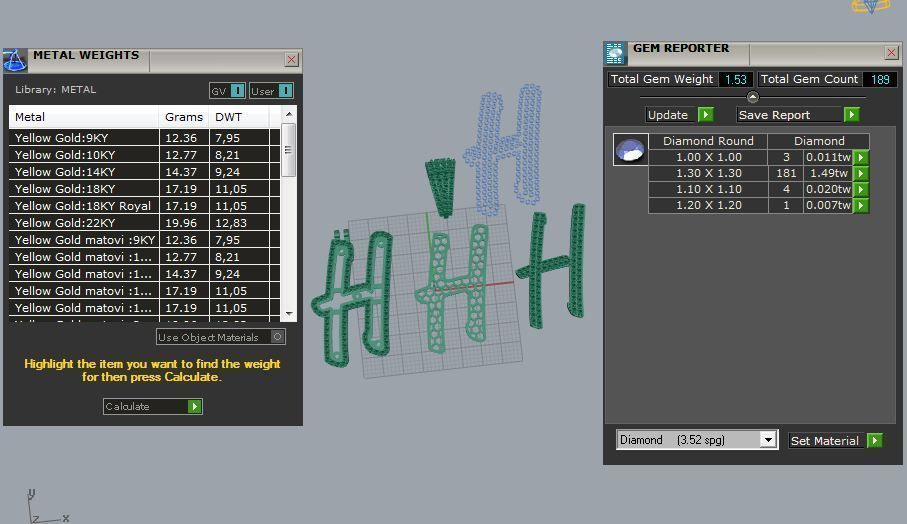
Task: Select the Yellow Gold:18KY row
Action: (x=145, y=189)
